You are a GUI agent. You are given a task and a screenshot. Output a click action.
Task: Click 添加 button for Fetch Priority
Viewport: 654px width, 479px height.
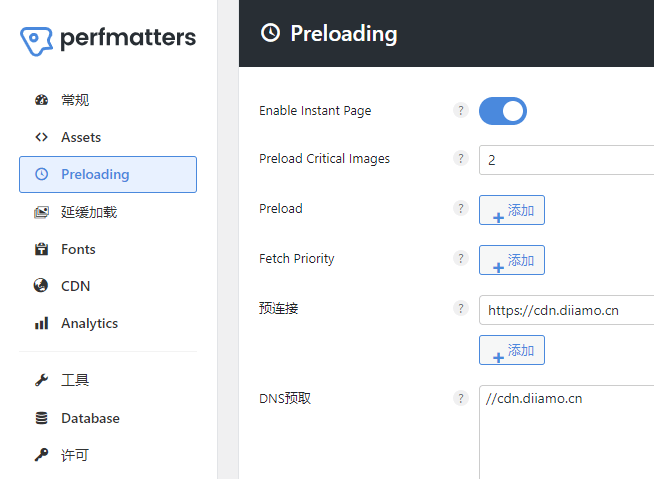point(512,260)
